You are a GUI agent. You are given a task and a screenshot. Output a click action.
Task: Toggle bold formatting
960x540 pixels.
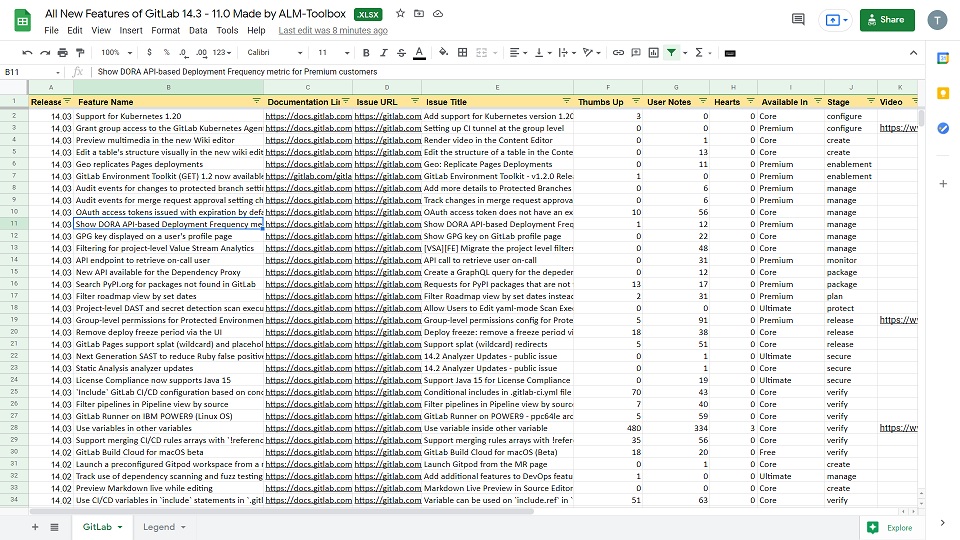point(366,53)
